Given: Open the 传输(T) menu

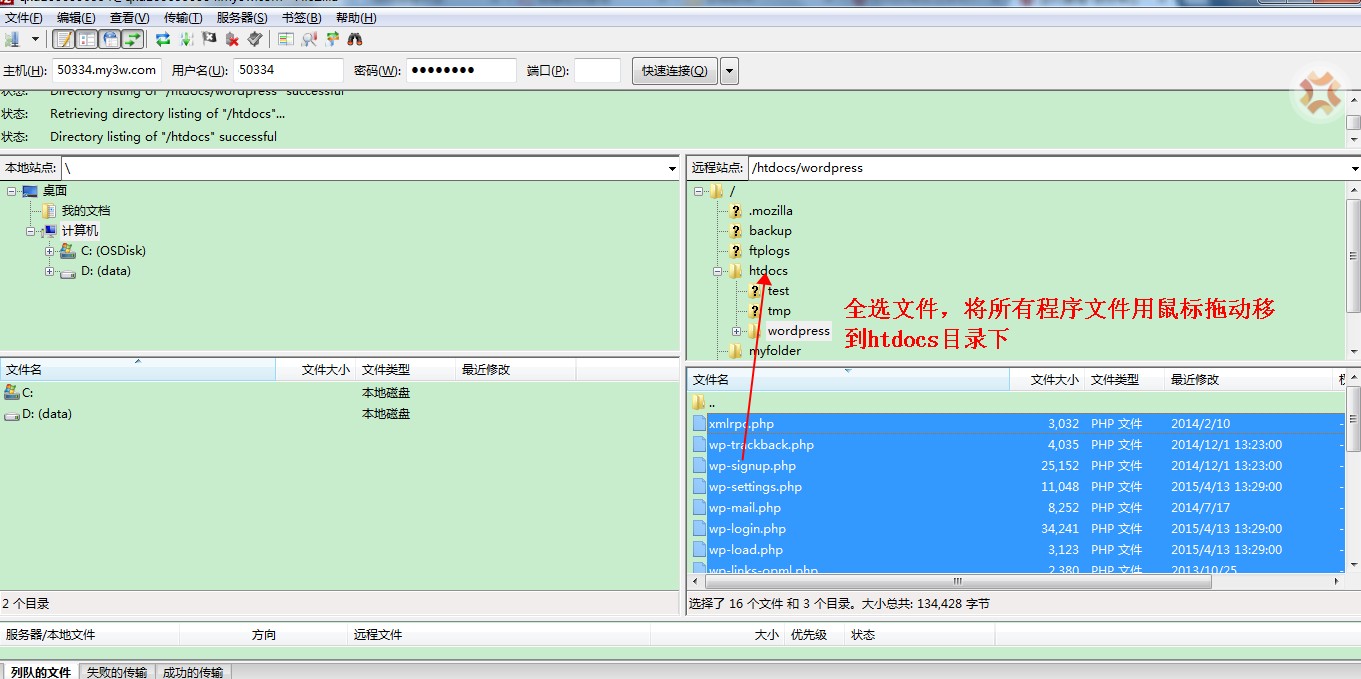Looking at the screenshot, I should pyautogui.click(x=182, y=18).
